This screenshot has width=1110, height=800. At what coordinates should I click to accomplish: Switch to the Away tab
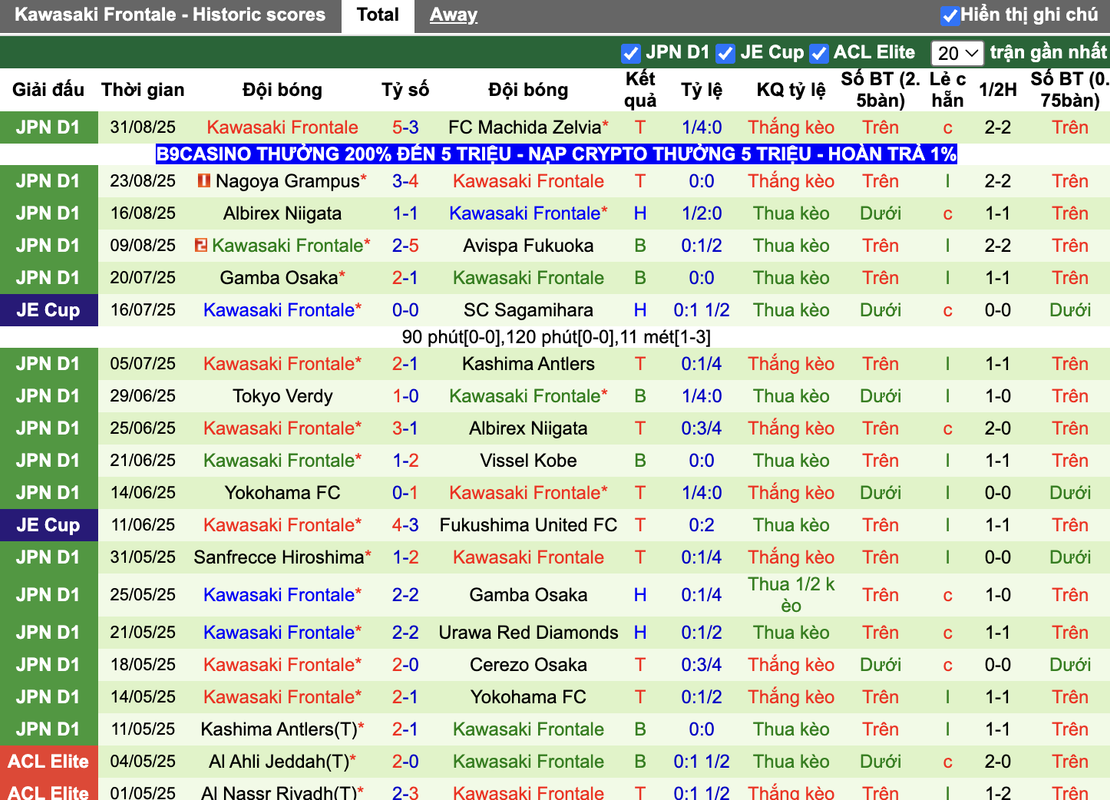click(453, 16)
